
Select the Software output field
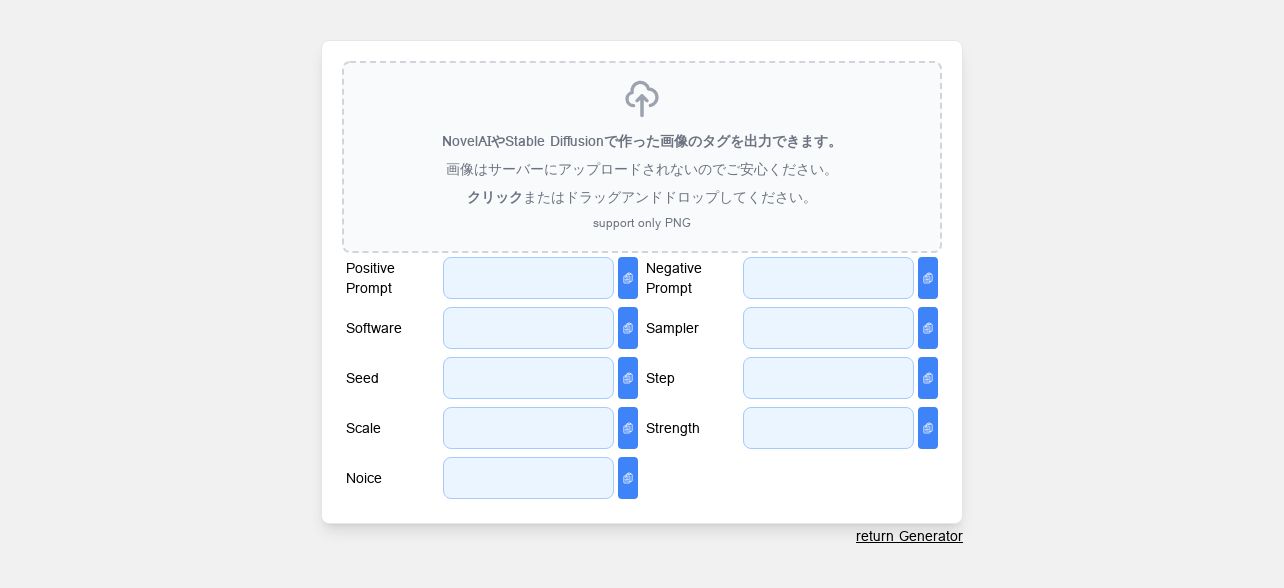pyautogui.click(x=528, y=328)
